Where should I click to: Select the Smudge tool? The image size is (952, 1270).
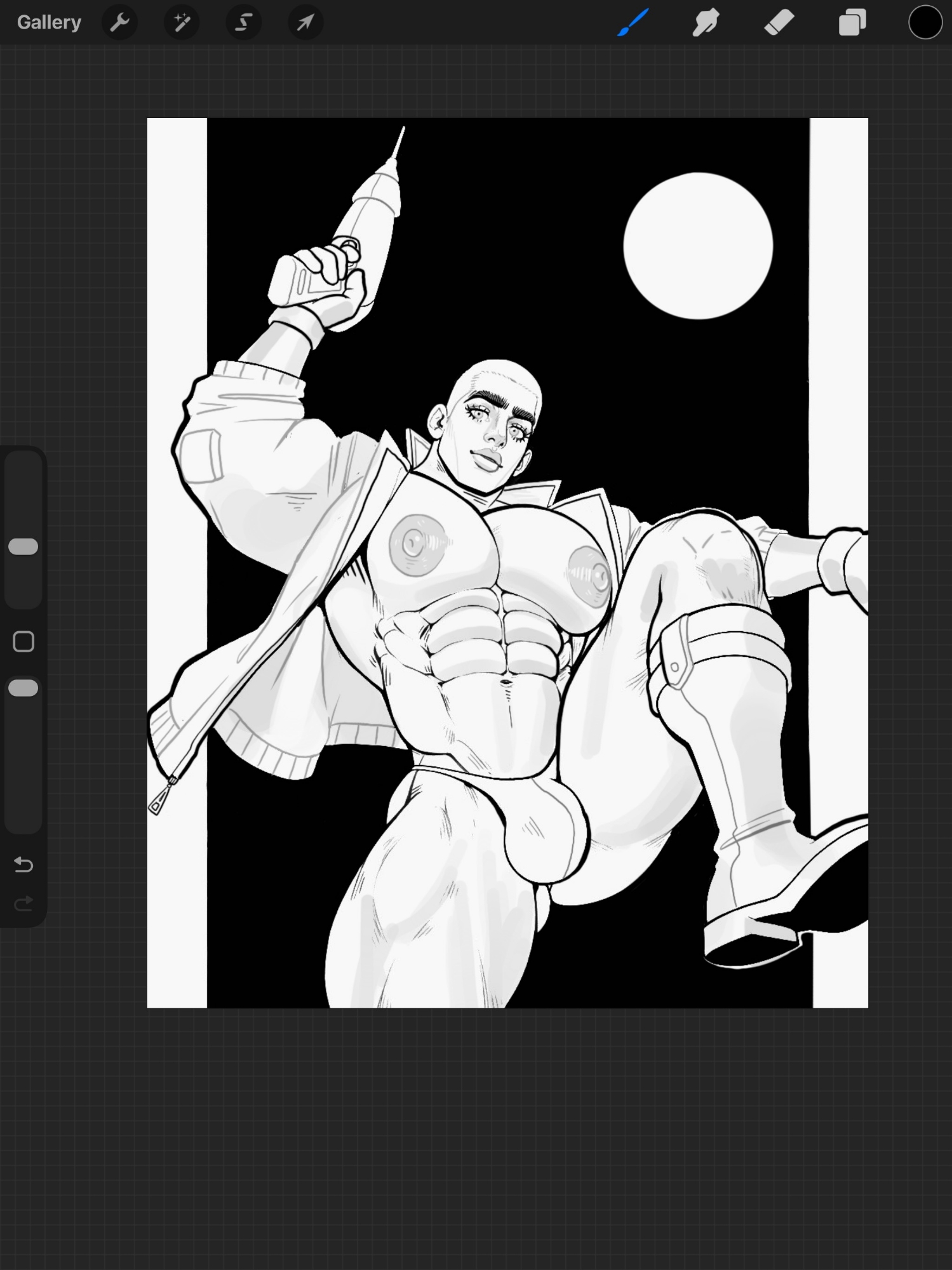coord(706,23)
